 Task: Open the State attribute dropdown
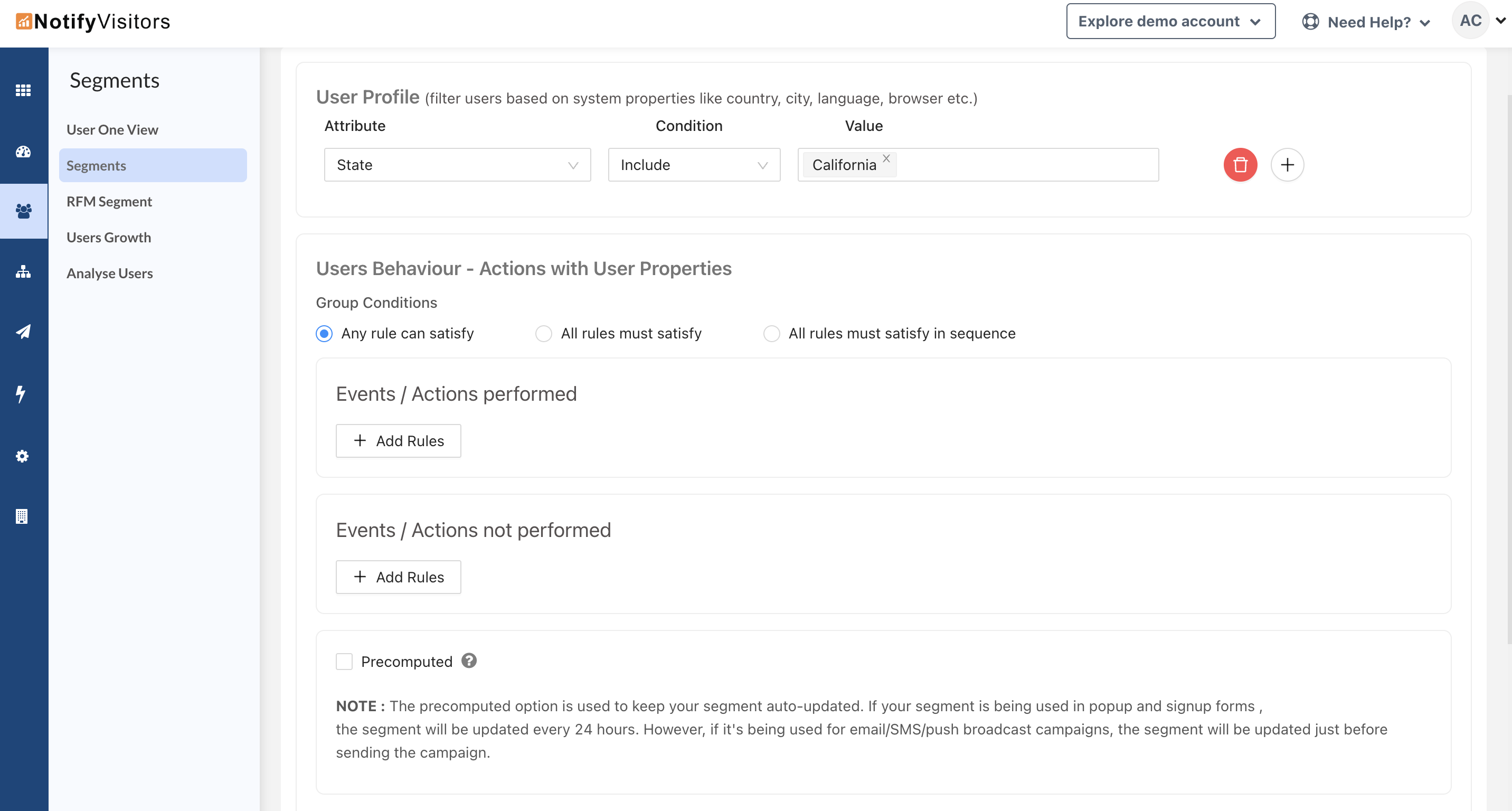pyautogui.click(x=457, y=165)
